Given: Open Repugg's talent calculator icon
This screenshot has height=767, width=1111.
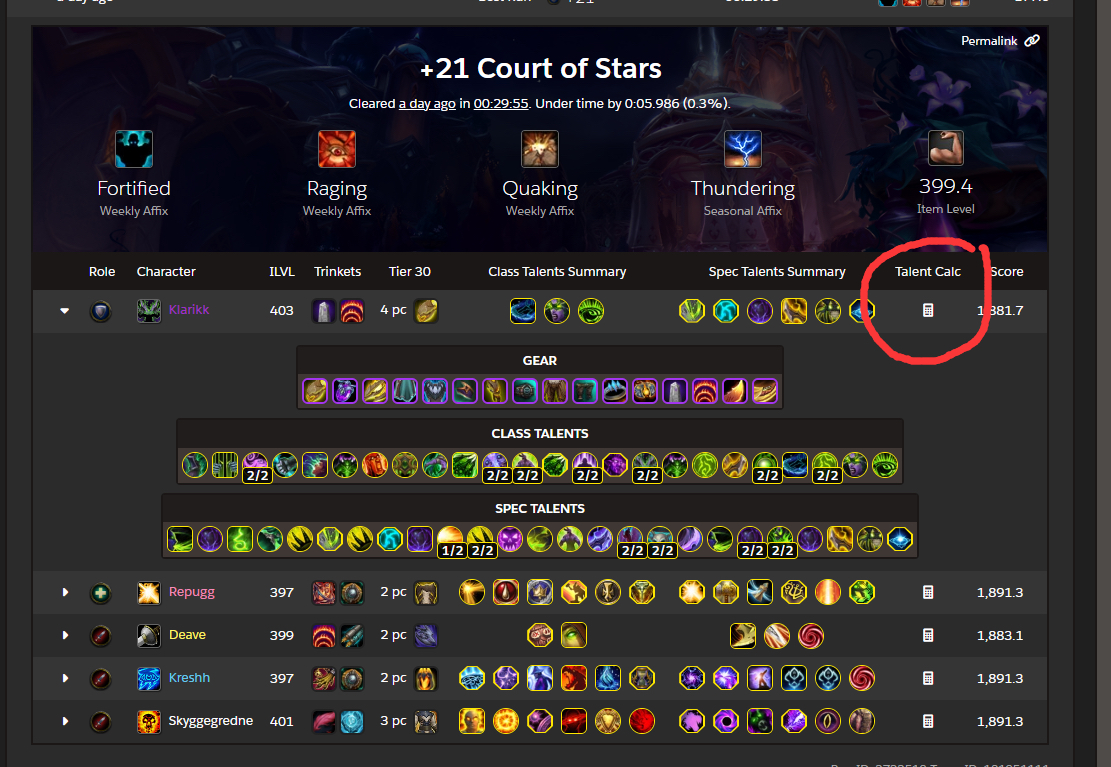Looking at the screenshot, I should click(x=927, y=593).
